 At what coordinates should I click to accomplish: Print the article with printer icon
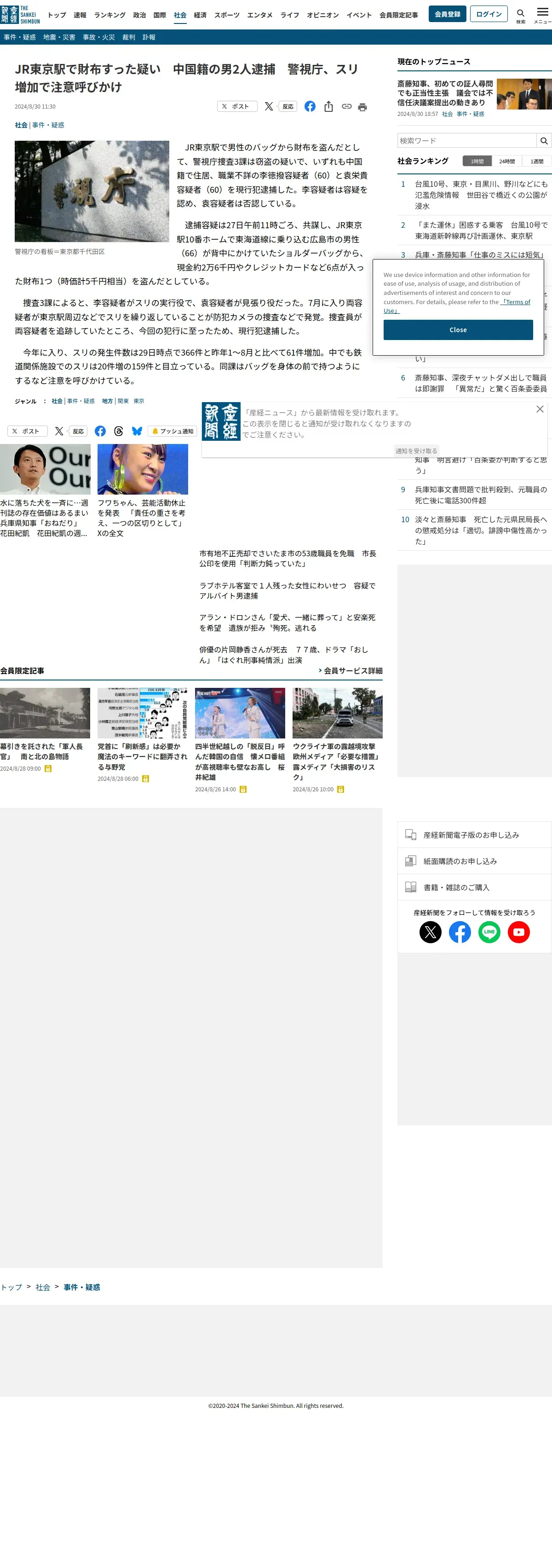(x=362, y=107)
